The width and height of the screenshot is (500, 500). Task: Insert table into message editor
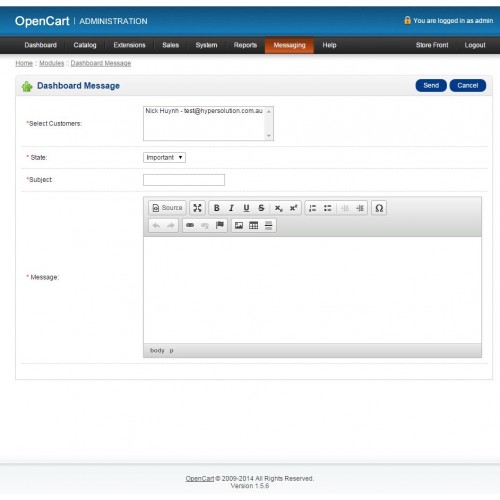coord(254,225)
